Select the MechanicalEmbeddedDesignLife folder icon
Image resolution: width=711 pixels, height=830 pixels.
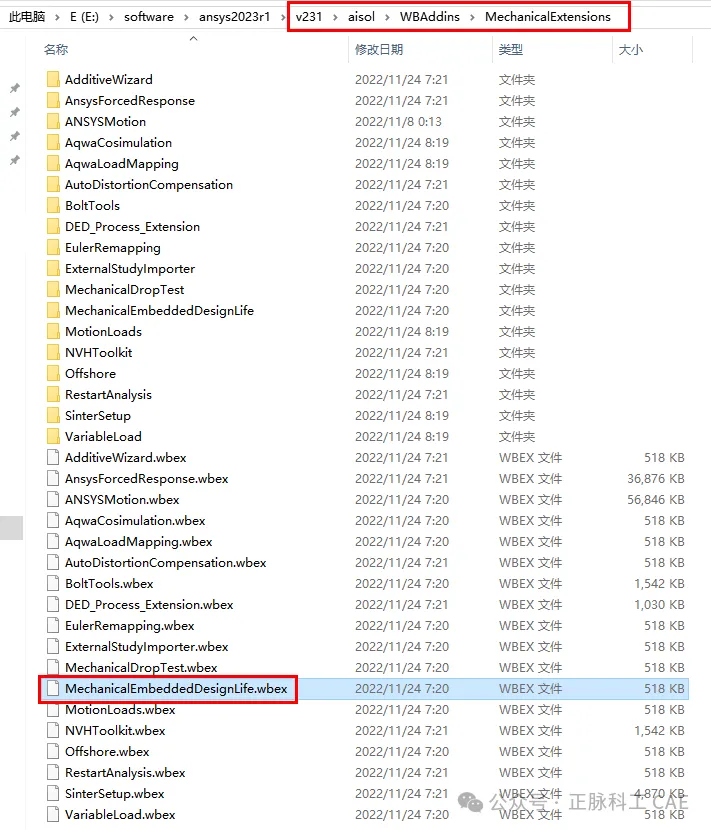click(x=53, y=311)
